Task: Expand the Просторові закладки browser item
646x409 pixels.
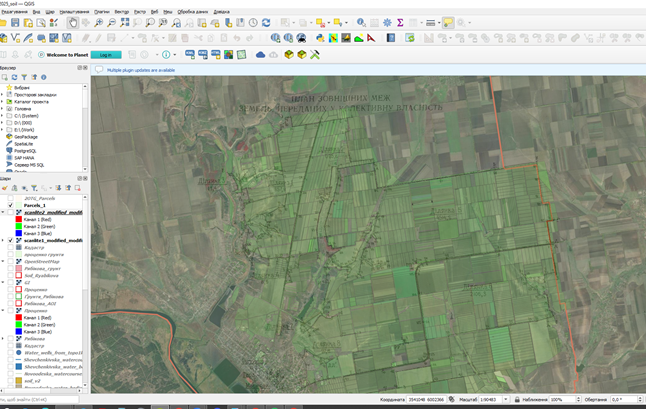Action: (x=4, y=94)
